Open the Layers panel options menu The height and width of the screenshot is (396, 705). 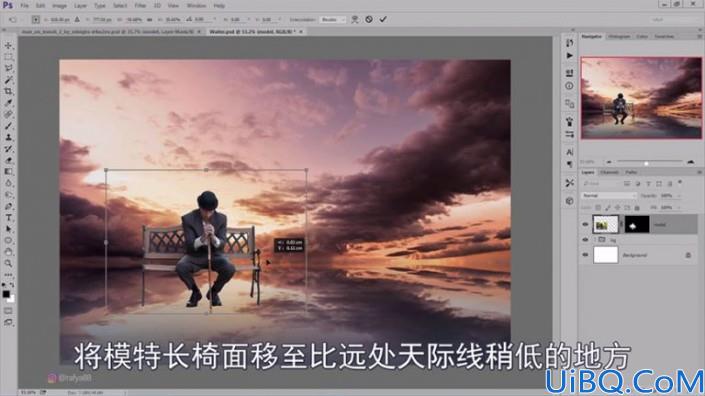coord(699,172)
